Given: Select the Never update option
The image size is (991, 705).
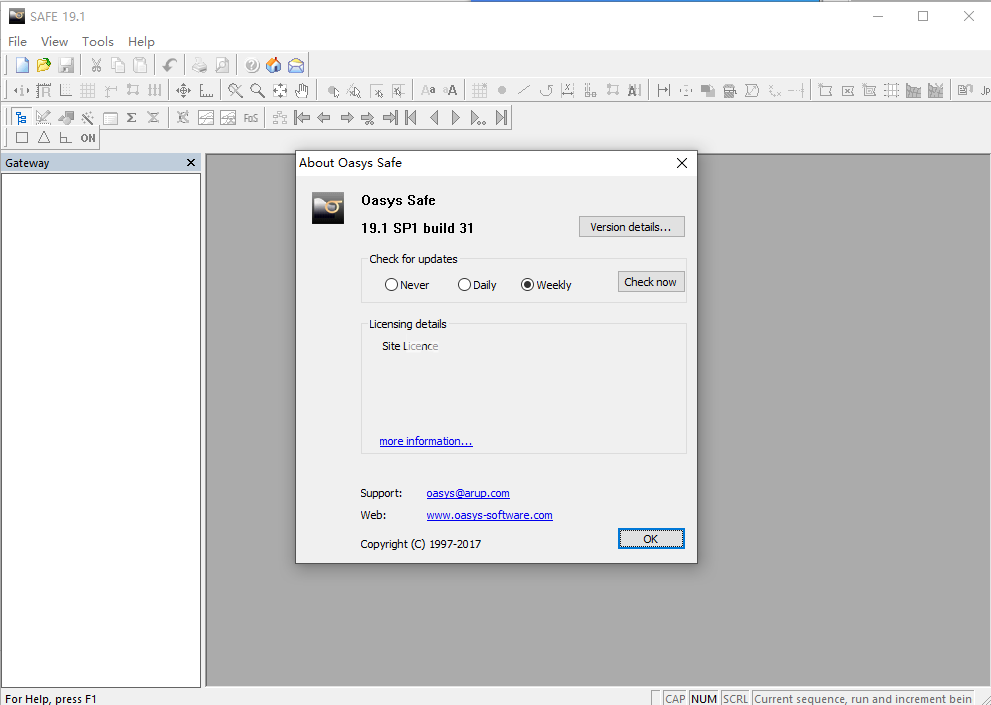Looking at the screenshot, I should [406, 285].
